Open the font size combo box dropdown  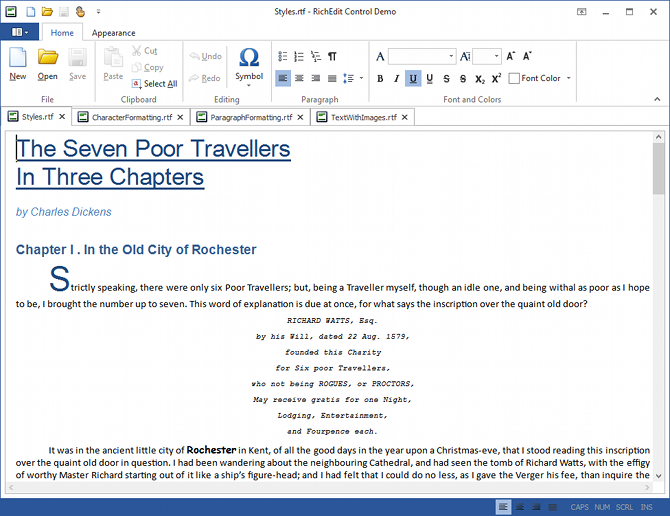coord(496,56)
